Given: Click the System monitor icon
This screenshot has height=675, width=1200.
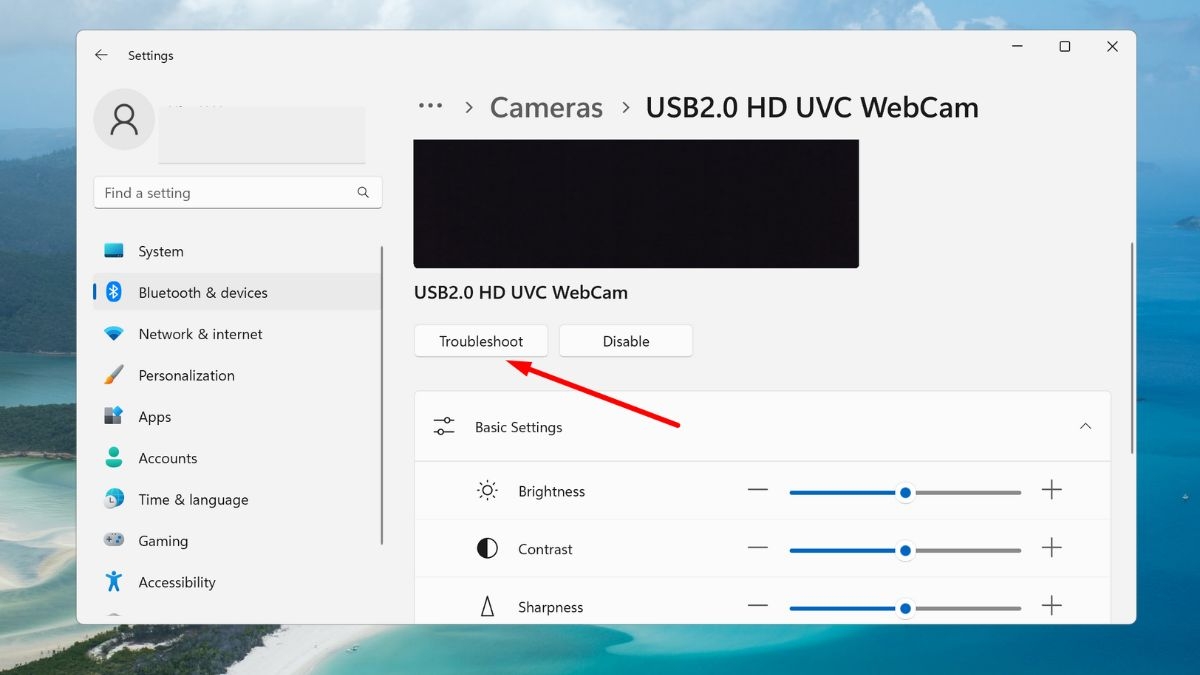Looking at the screenshot, I should pos(114,251).
